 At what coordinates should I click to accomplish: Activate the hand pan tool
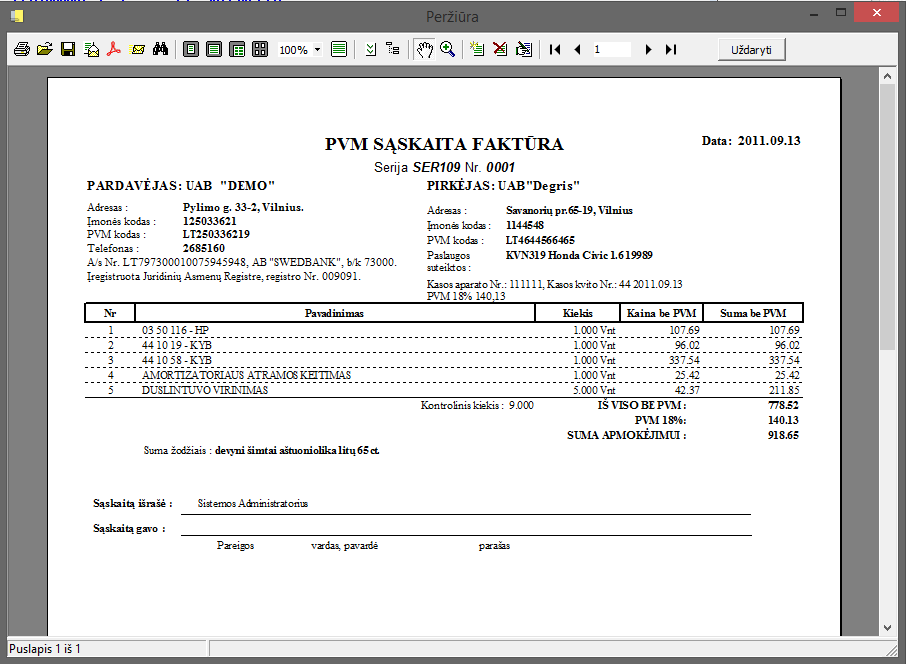[425, 49]
